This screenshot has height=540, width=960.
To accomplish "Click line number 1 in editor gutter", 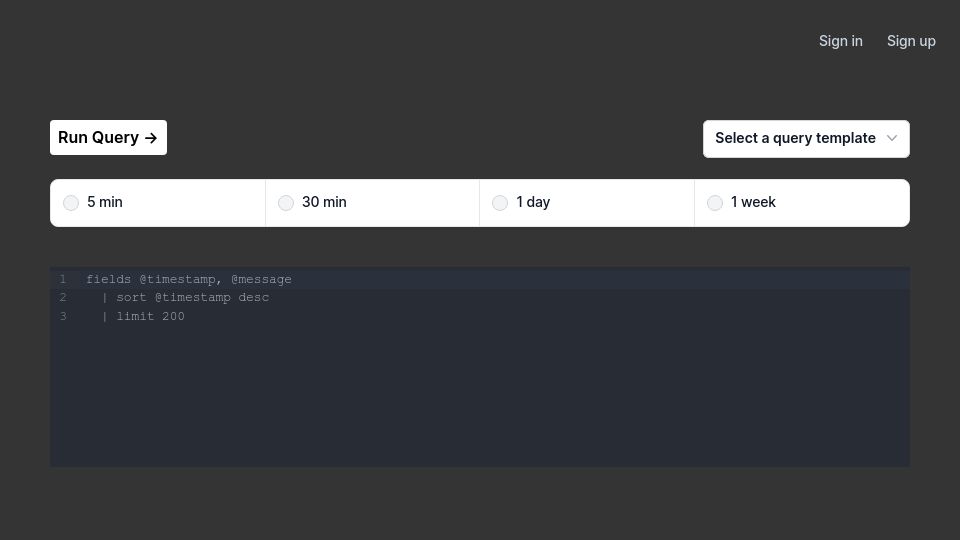I will [x=62, y=279].
